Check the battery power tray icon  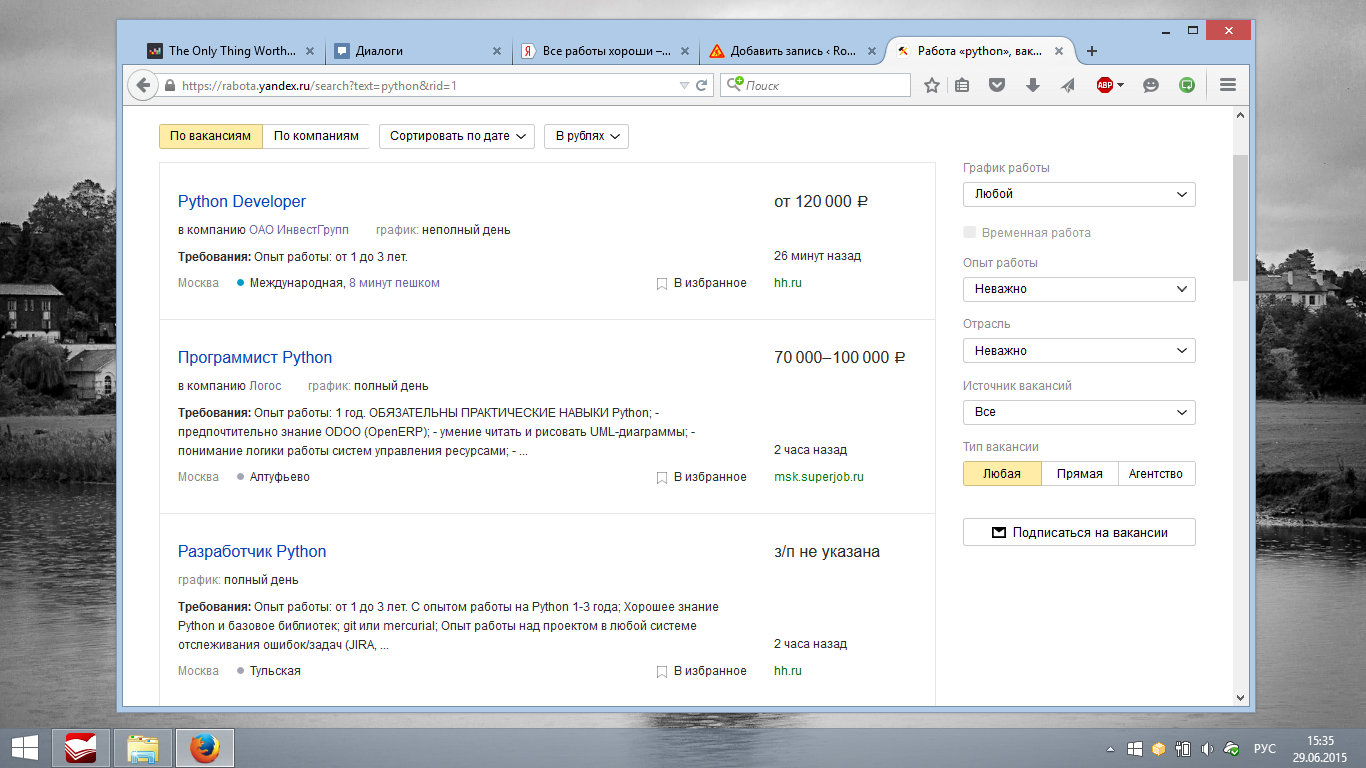[1183, 748]
